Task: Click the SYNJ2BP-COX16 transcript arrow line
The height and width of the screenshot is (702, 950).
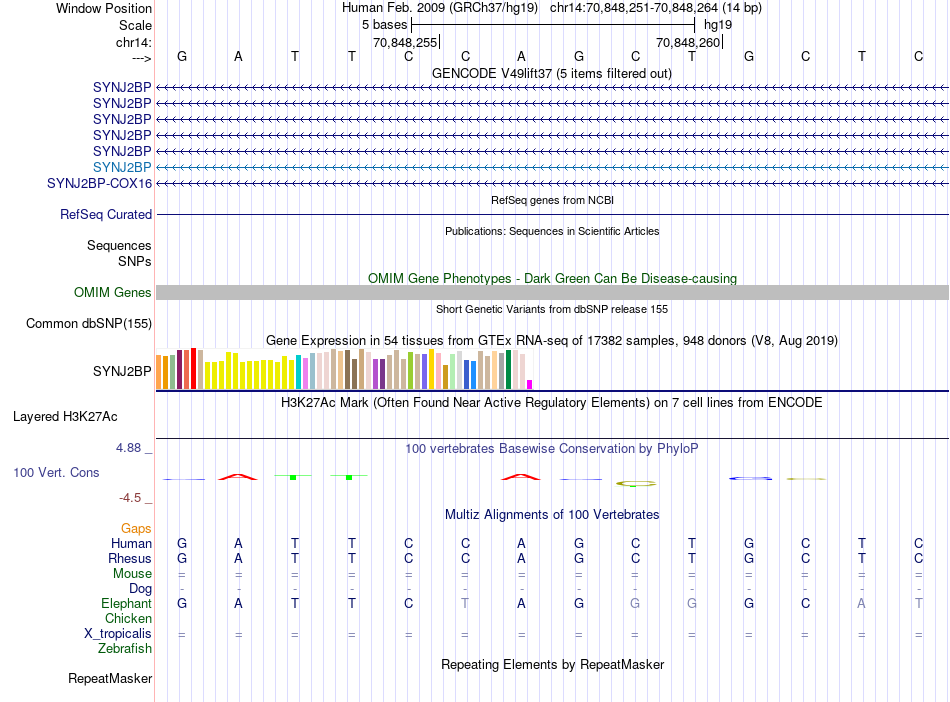Action: [x=552, y=183]
